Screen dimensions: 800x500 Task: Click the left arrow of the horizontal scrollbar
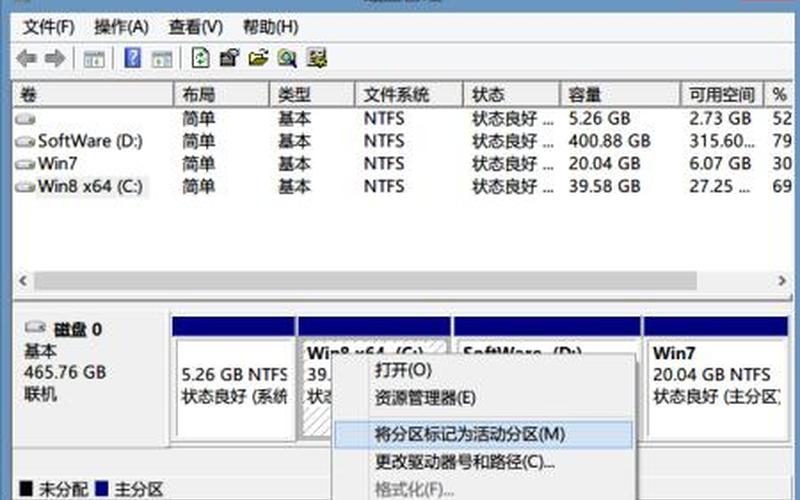22,281
